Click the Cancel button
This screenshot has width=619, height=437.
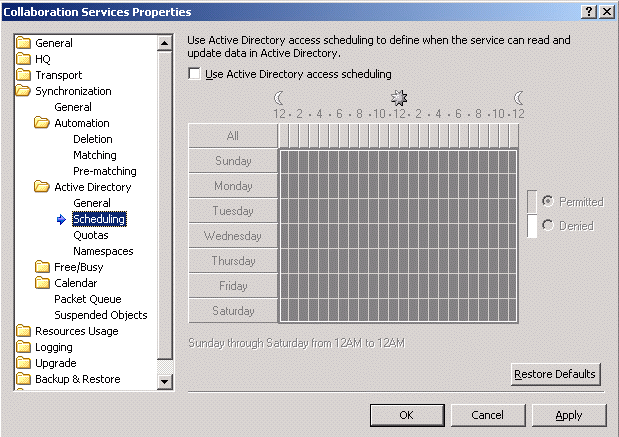click(x=488, y=415)
